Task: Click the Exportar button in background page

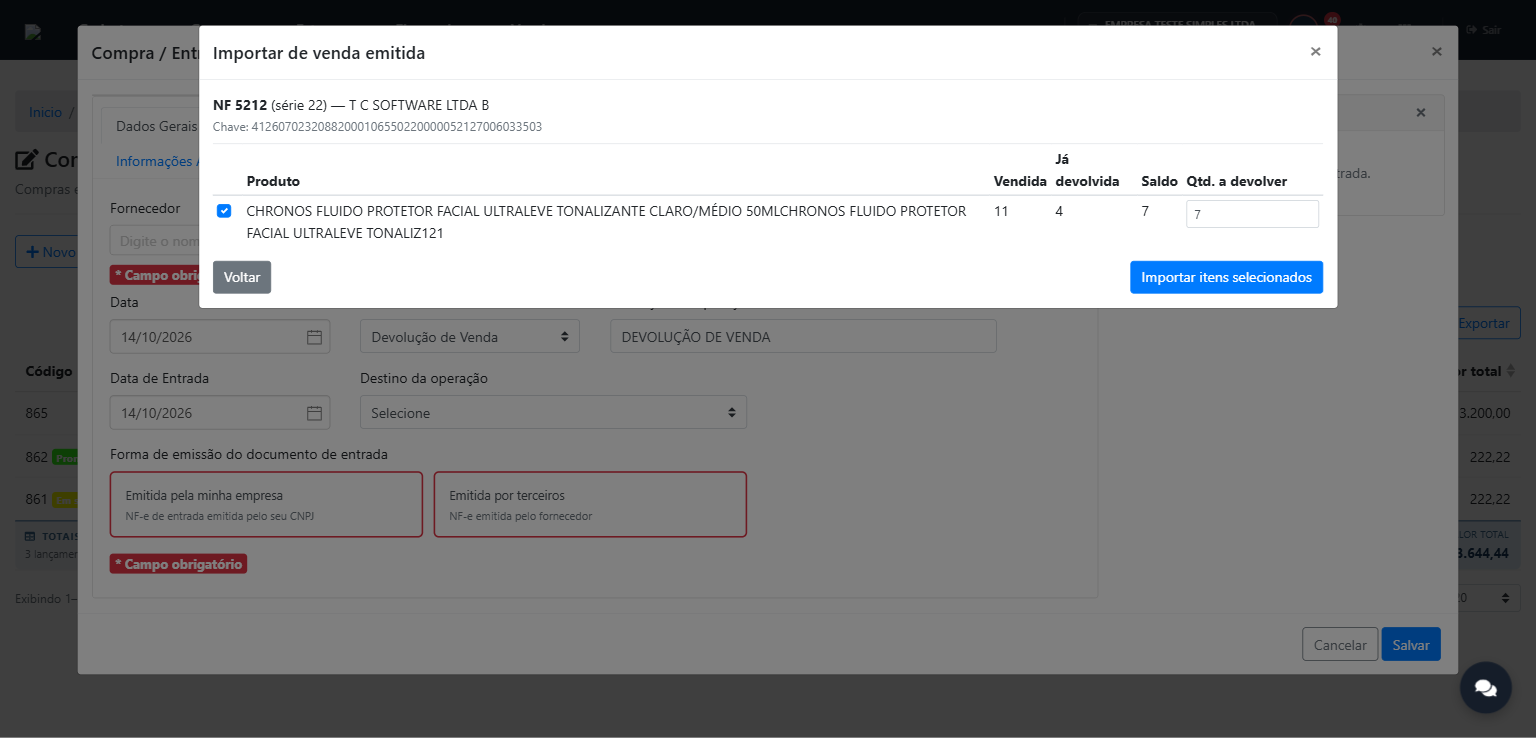Action: pyautogui.click(x=1489, y=323)
